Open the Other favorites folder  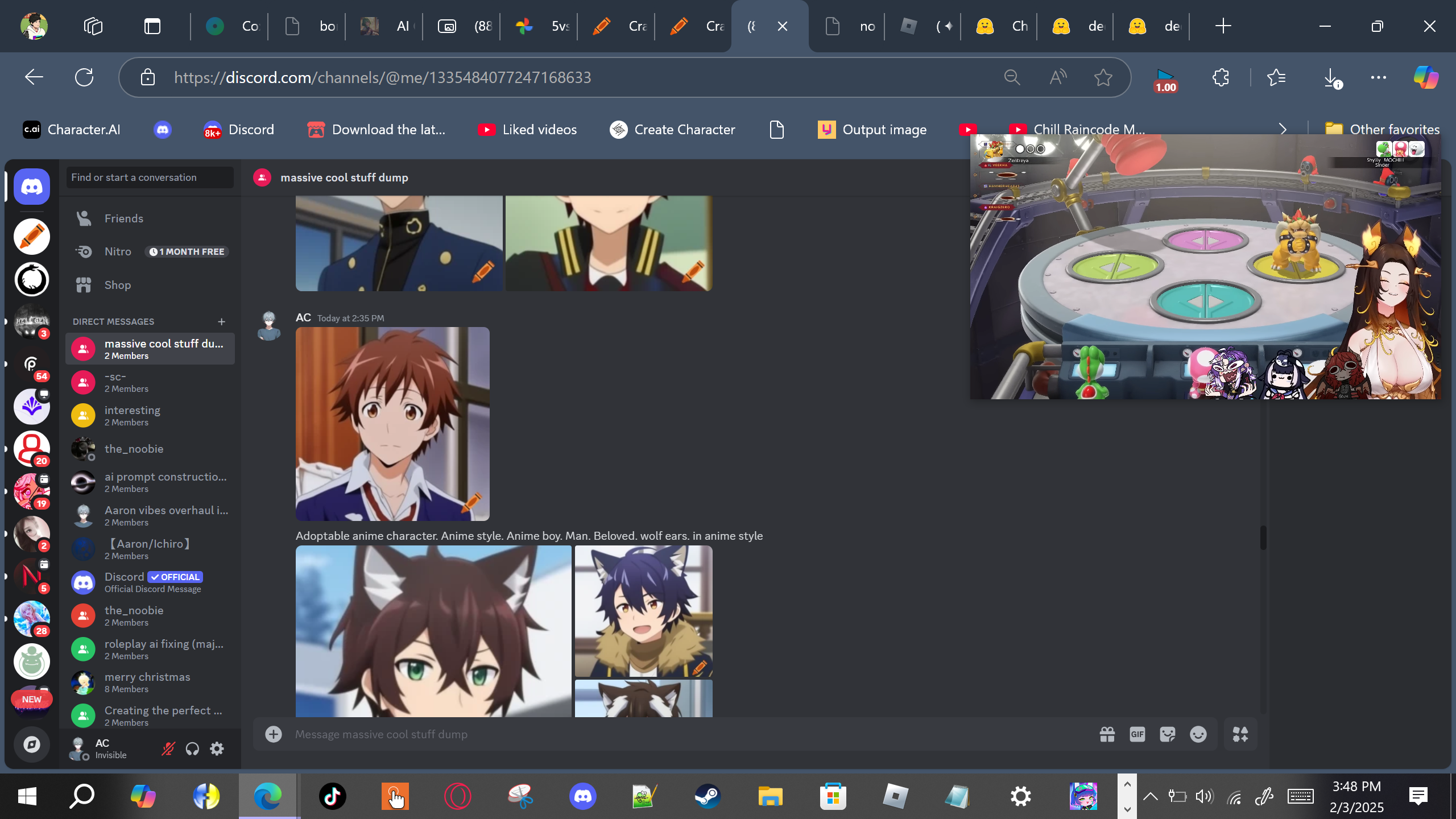(x=1382, y=130)
